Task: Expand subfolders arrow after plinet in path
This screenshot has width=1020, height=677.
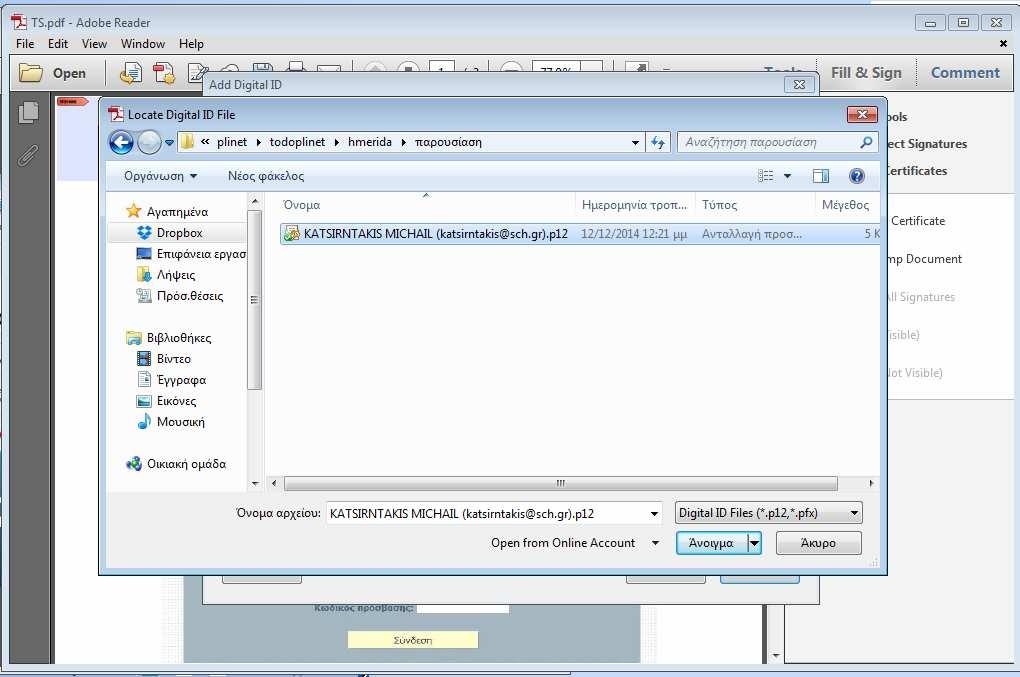Action: click(x=258, y=142)
